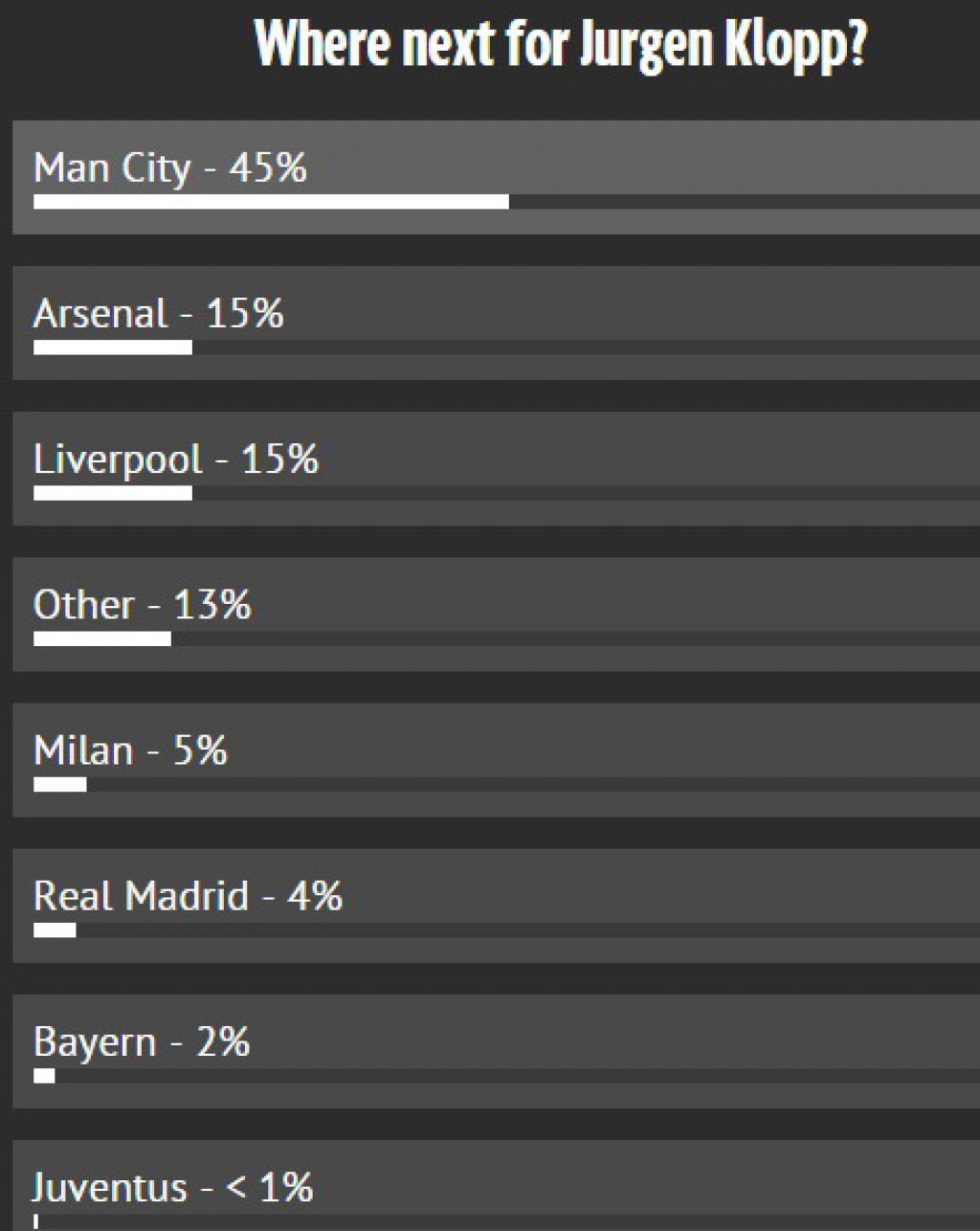Click the Bayern poll option
This screenshot has height=1231, width=980.
pyautogui.click(x=496, y=1051)
